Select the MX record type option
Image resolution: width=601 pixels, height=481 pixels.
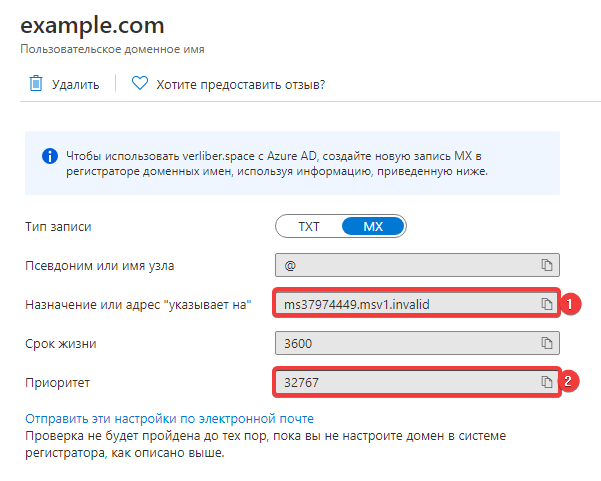click(372, 226)
